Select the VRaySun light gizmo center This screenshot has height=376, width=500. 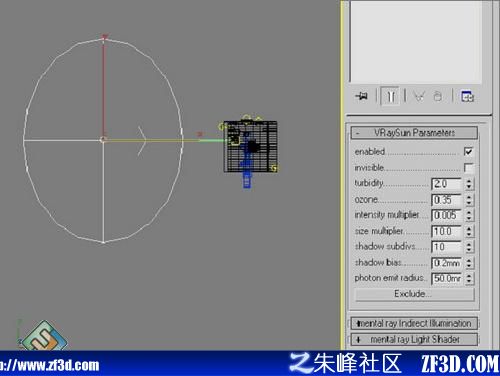pyautogui.click(x=103, y=140)
